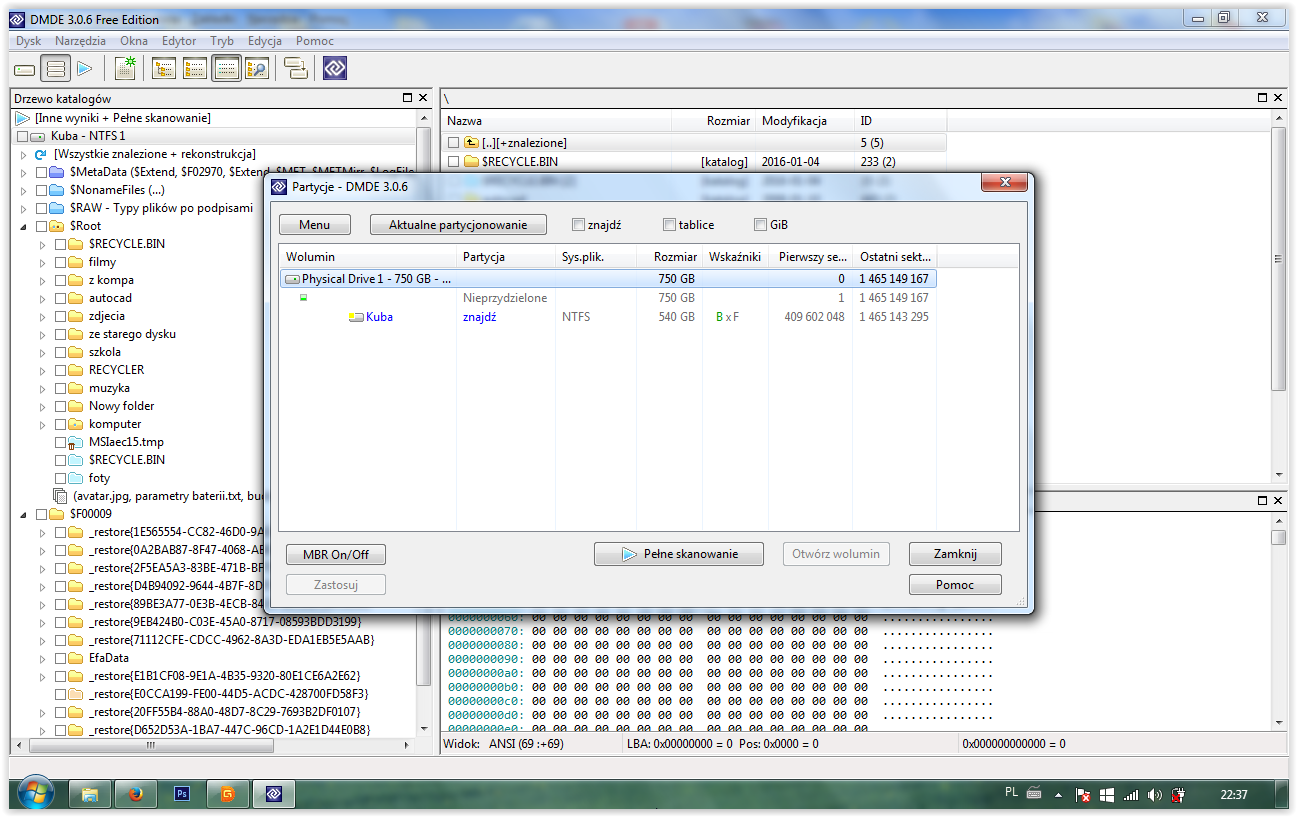Click the volume speaker tray icon
The image size is (1297, 817).
coord(1155,795)
